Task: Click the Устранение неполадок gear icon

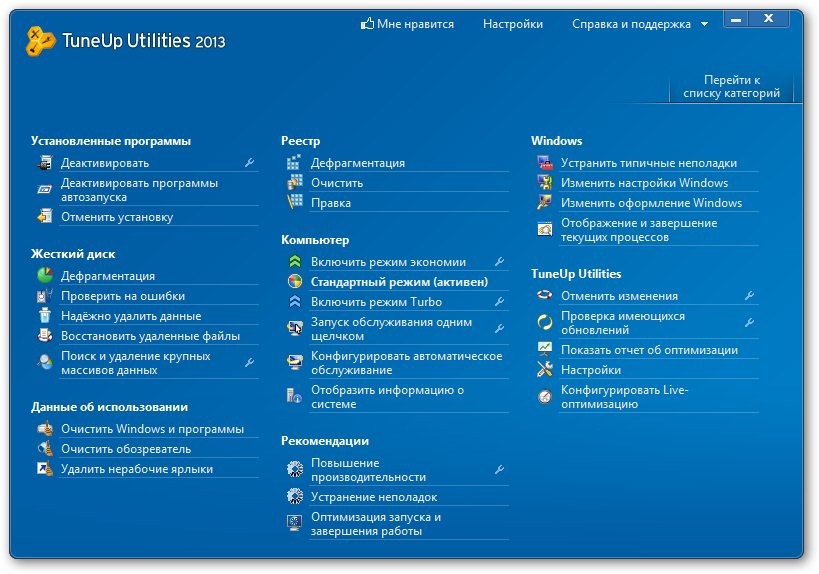Action: [295, 496]
